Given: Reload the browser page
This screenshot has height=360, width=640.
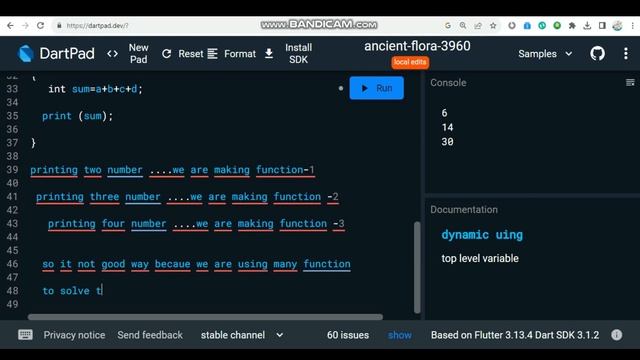Looking at the screenshot, I should 40,26.
